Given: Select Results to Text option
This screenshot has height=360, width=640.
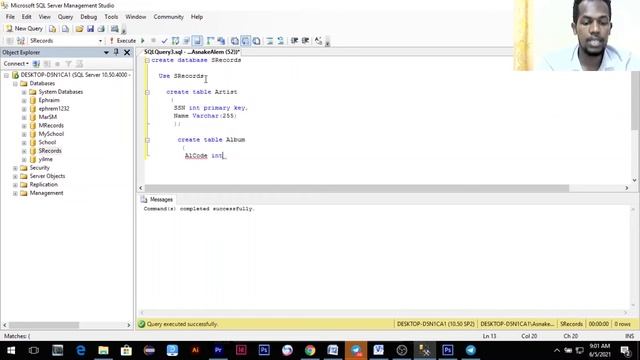Looking at the screenshot, I should (x=235, y=41).
